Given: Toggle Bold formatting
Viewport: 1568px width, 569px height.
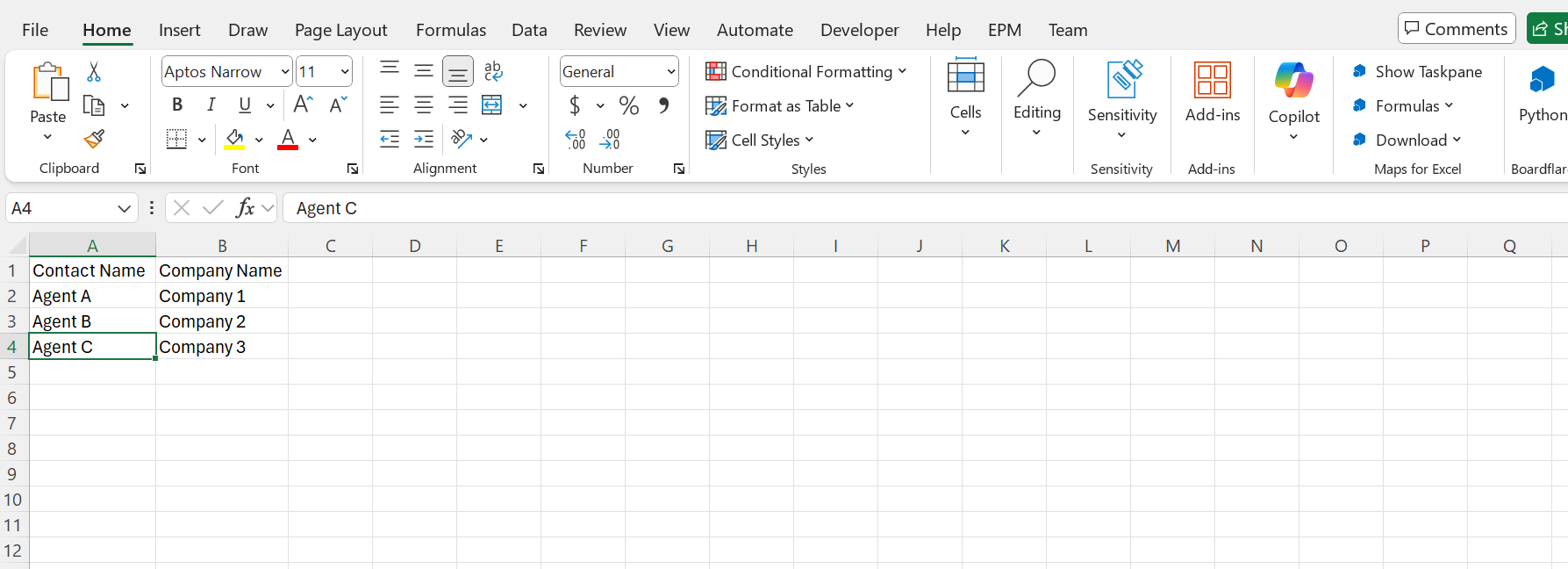Looking at the screenshot, I should point(177,104).
